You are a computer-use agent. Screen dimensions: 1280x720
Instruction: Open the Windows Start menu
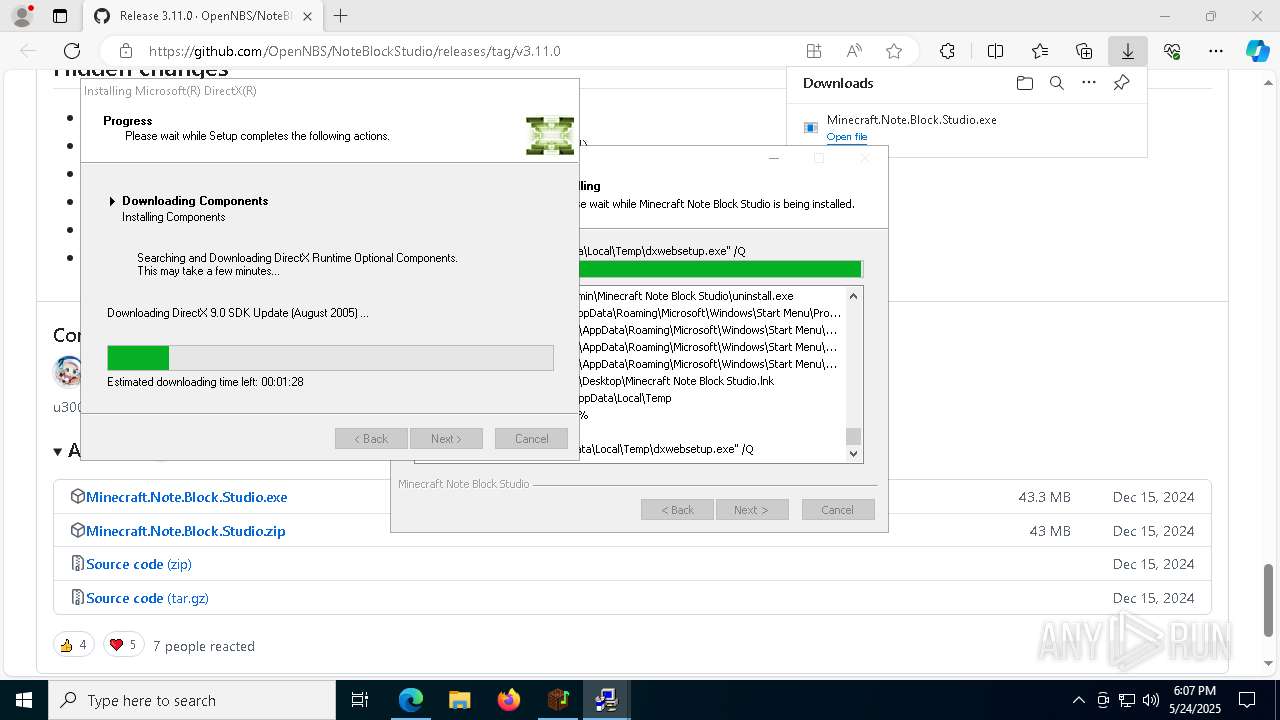click(24, 700)
